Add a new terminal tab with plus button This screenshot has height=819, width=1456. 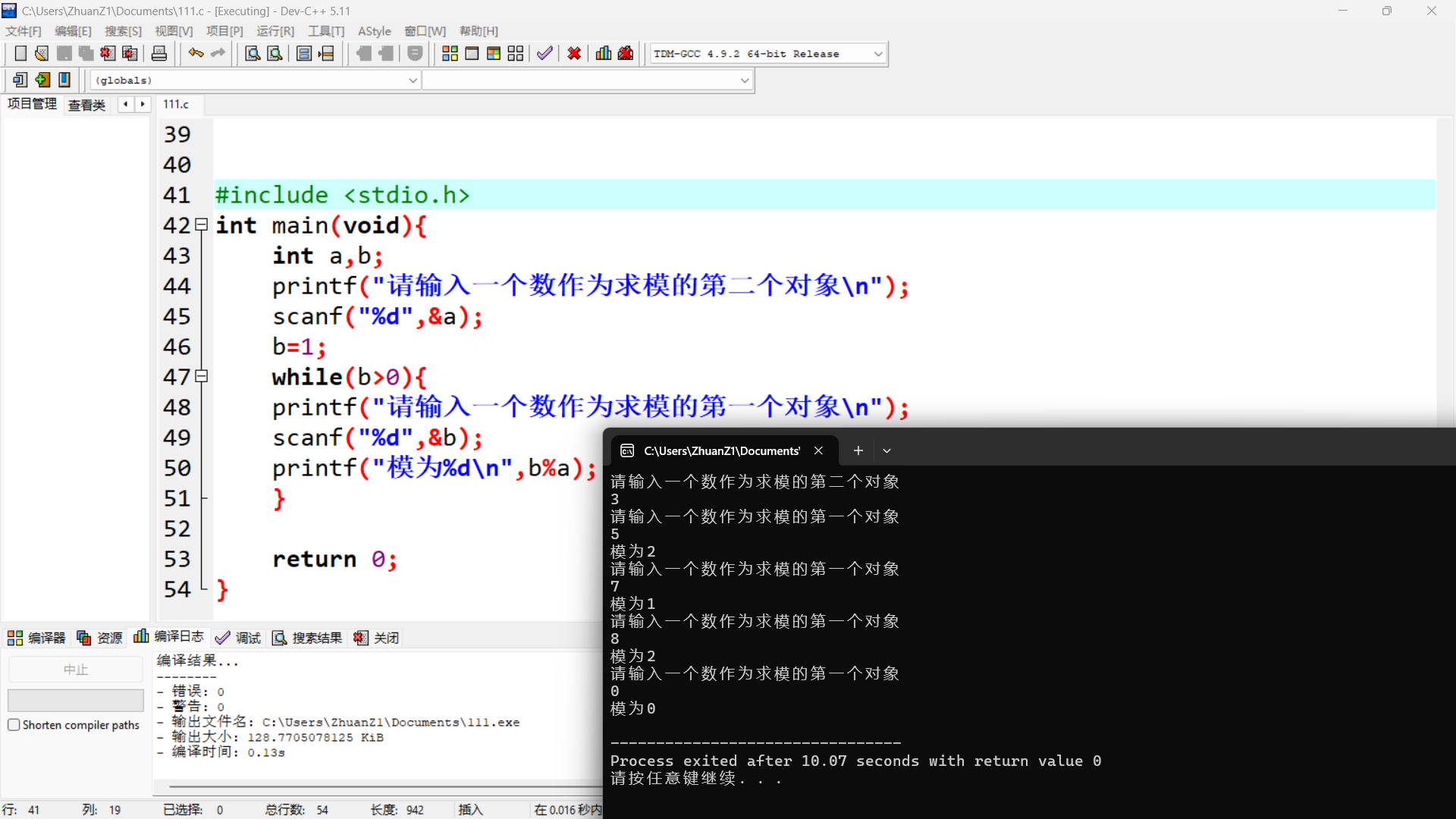pyautogui.click(x=858, y=450)
